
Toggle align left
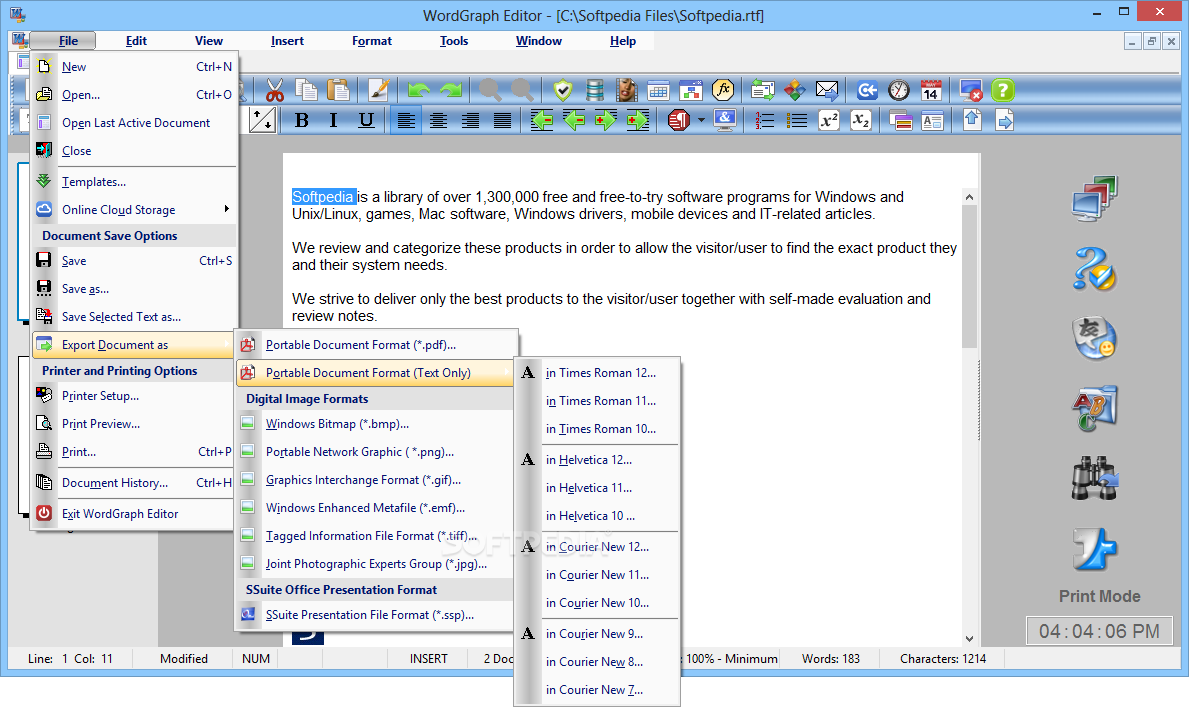coord(406,120)
